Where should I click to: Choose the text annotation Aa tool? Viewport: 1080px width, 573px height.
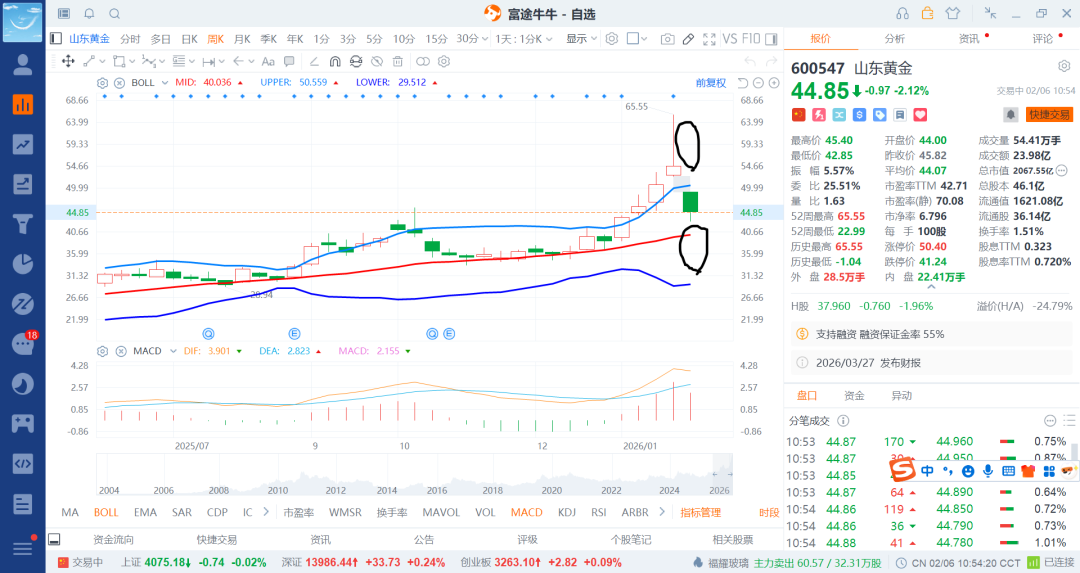268,61
